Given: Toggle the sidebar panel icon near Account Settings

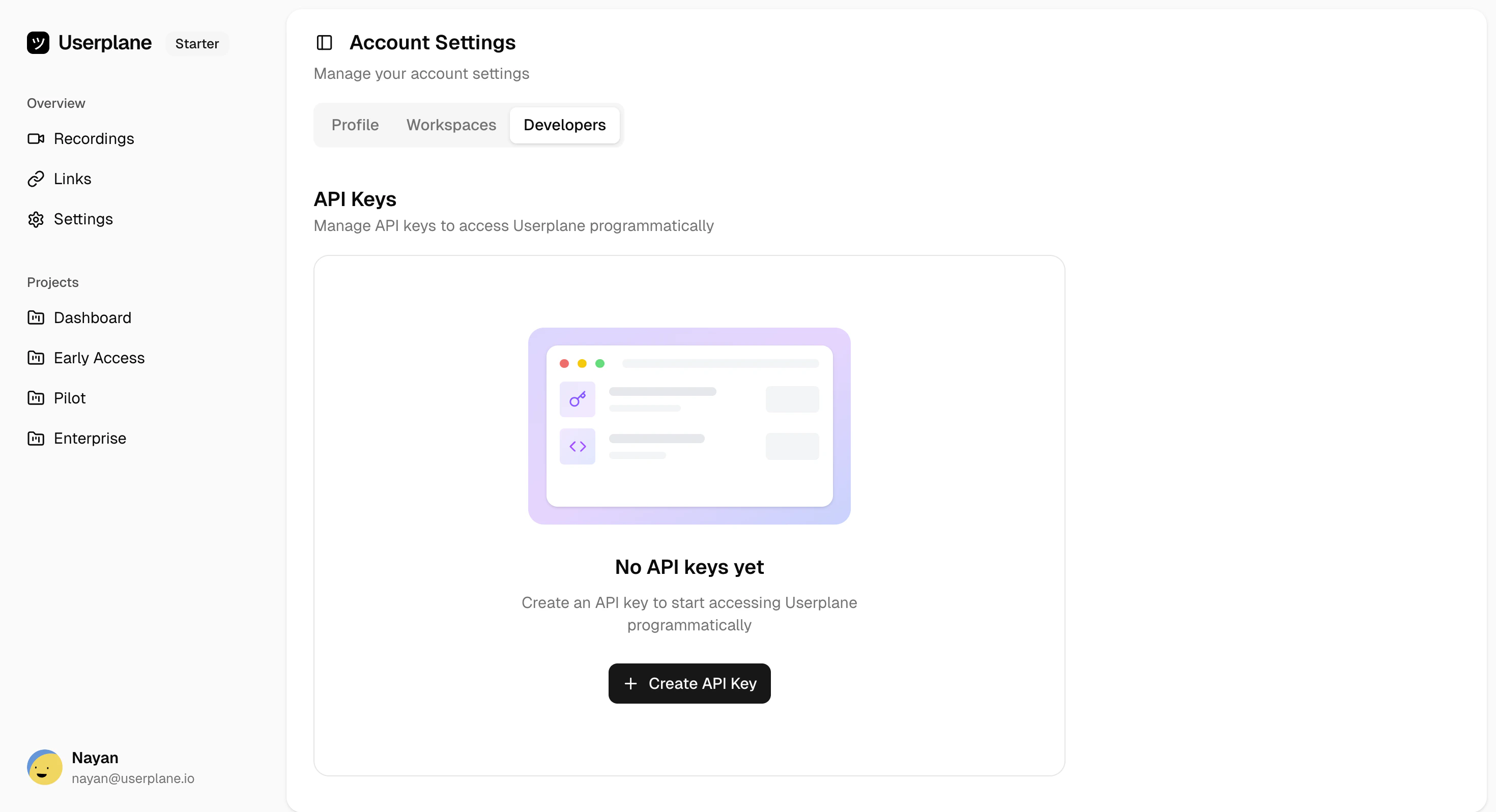Looking at the screenshot, I should point(324,42).
